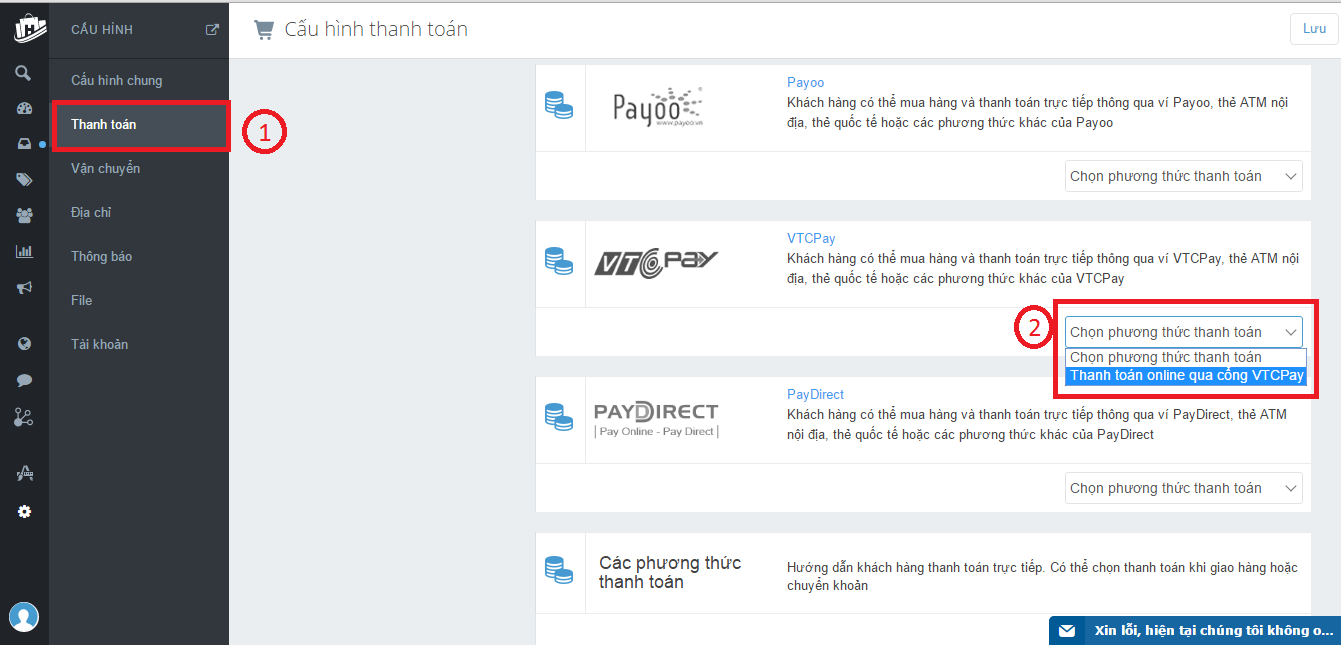Open VTCPay payment method dropdown
This screenshot has width=1341, height=645.
point(1184,332)
